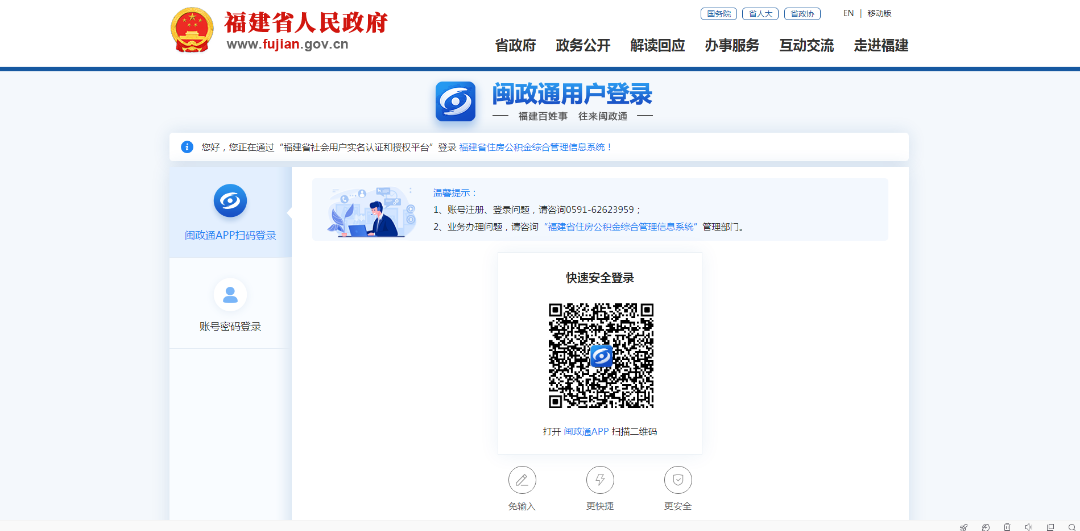Click the 免输入 pencil icon
The width and height of the screenshot is (1080, 531).
(522, 480)
